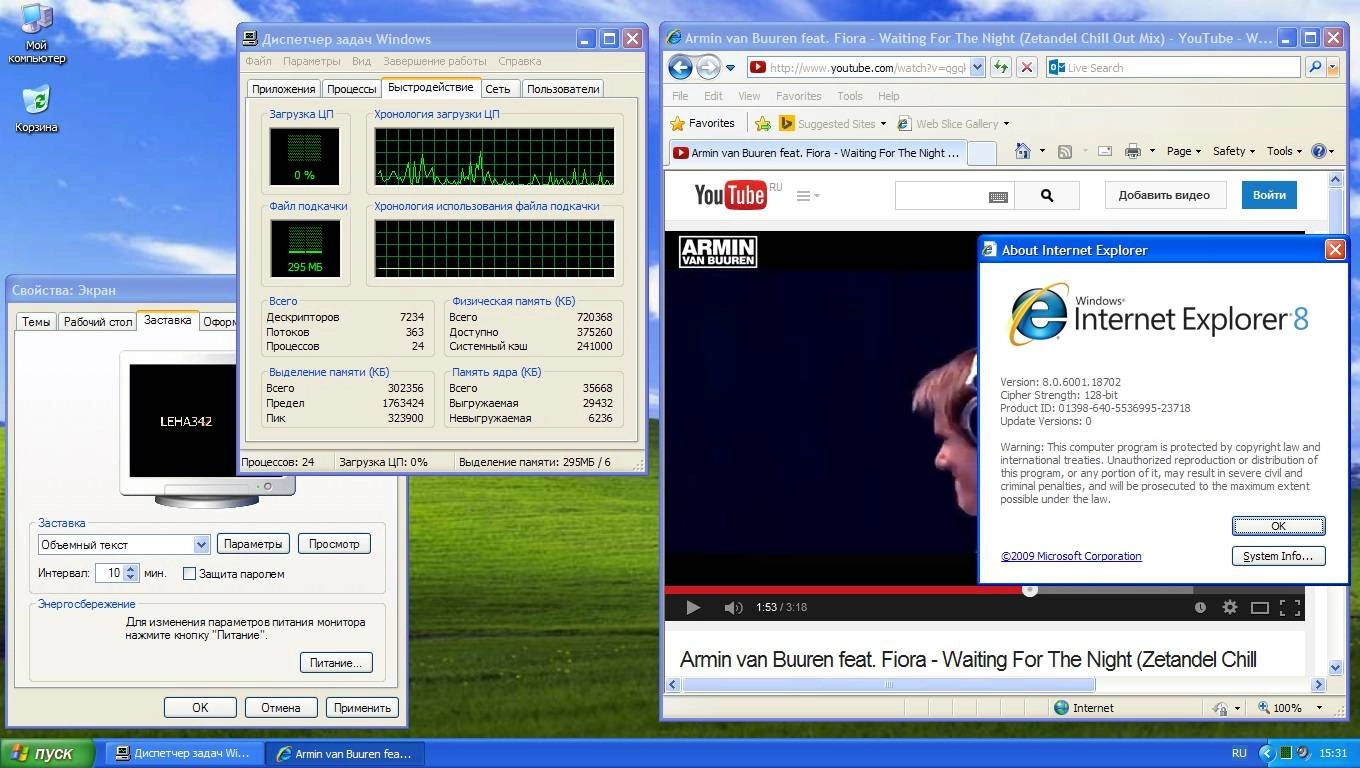1360x768 pixels.
Task: Click the horizontal scrollbar thumb of the page
Action: pyautogui.click(x=888, y=685)
